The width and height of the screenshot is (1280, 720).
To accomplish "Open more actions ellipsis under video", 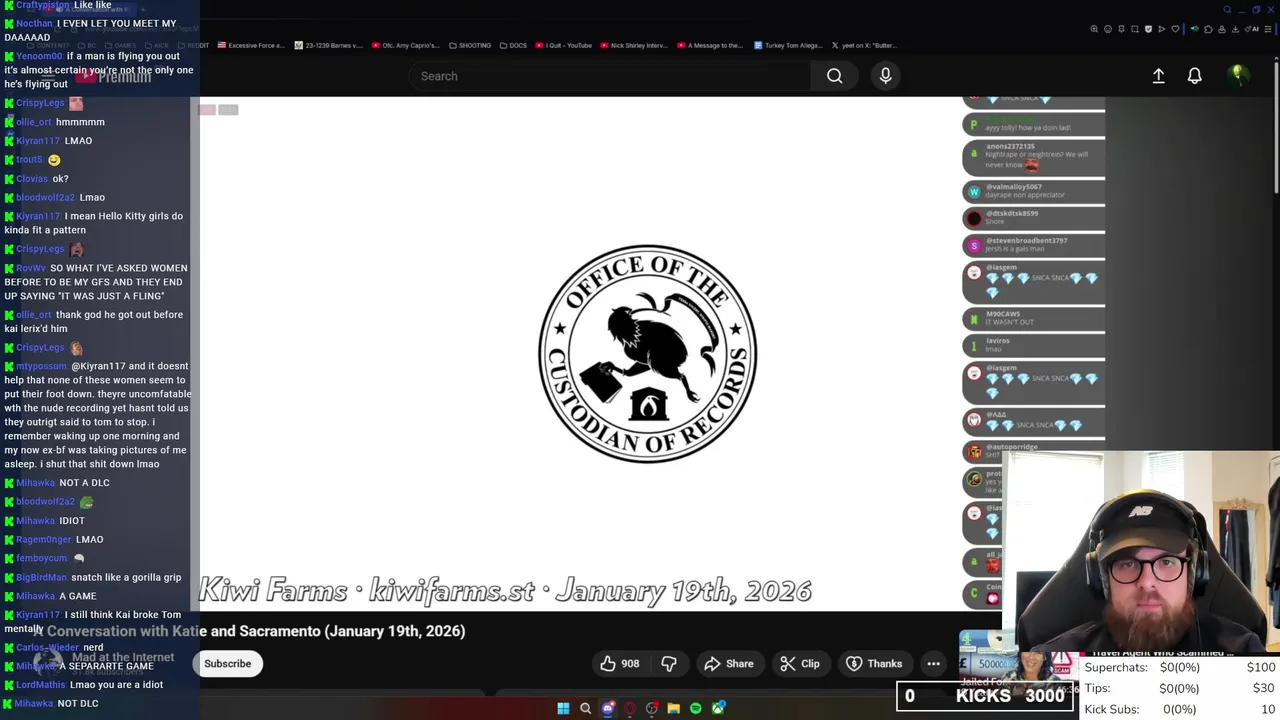I will [x=933, y=664].
